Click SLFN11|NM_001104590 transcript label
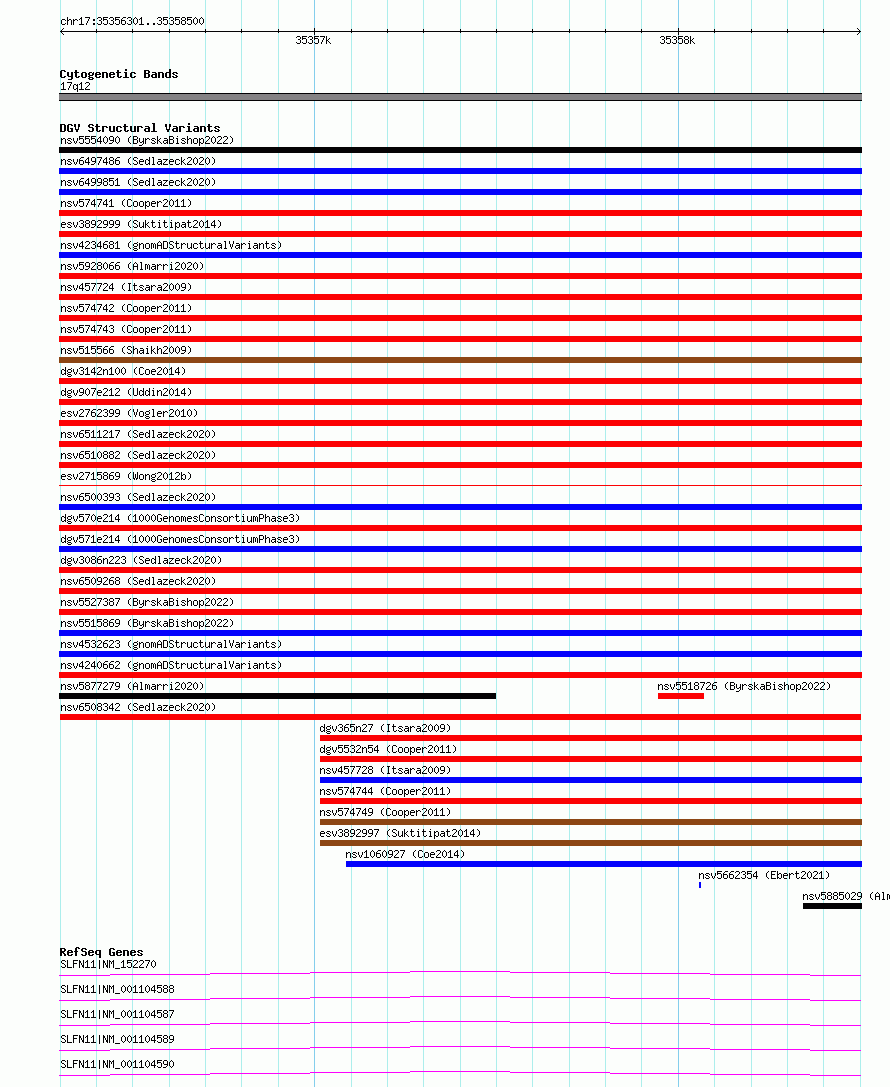This screenshot has width=890, height=1087. click(x=117, y=1064)
